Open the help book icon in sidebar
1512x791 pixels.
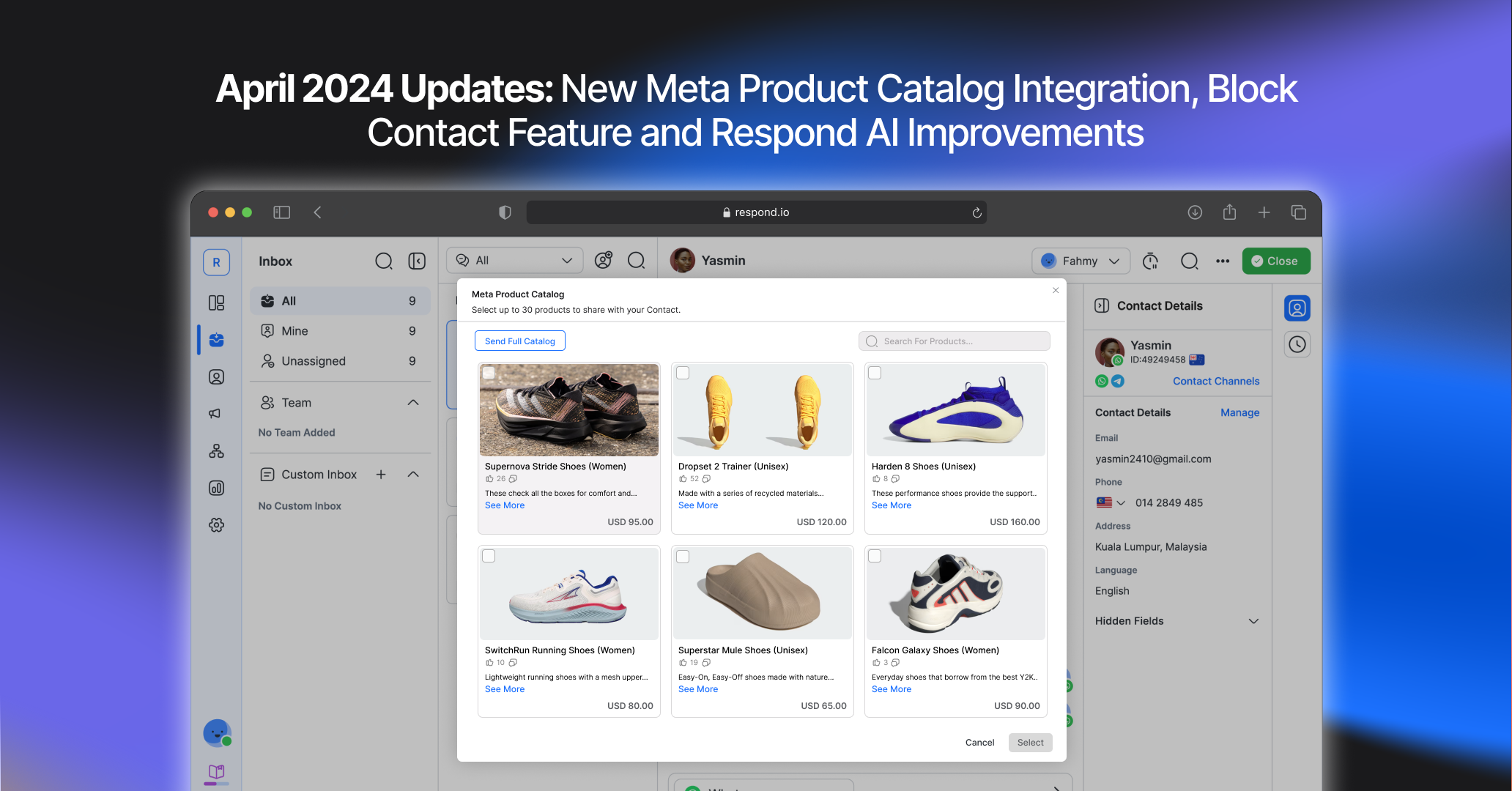click(216, 771)
